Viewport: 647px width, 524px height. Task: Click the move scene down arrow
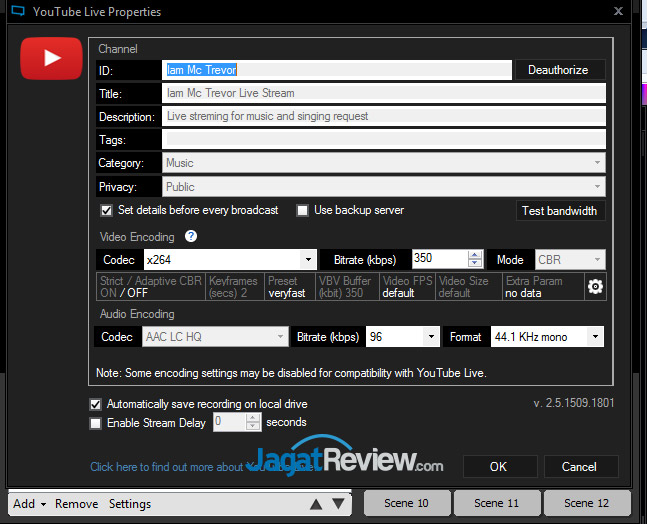(338, 504)
